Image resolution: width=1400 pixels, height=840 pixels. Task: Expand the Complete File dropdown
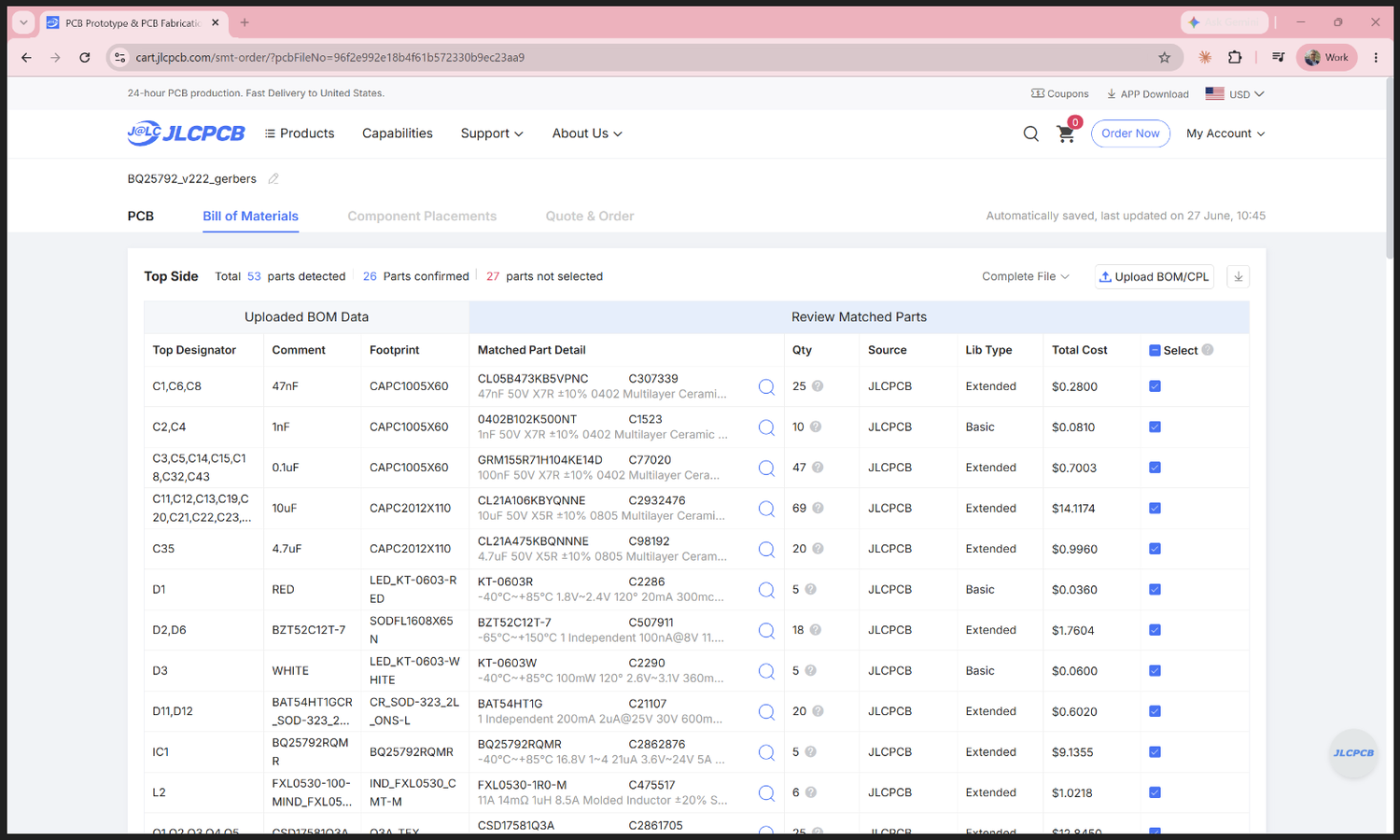[x=1025, y=276]
